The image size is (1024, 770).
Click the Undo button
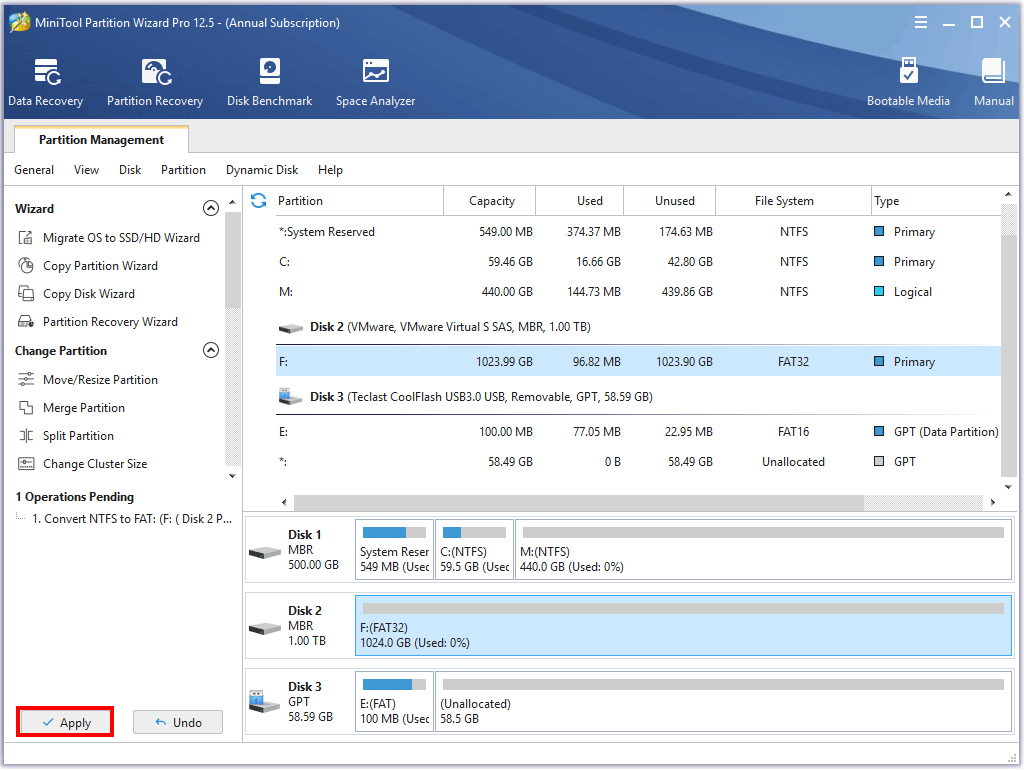pyautogui.click(x=178, y=722)
